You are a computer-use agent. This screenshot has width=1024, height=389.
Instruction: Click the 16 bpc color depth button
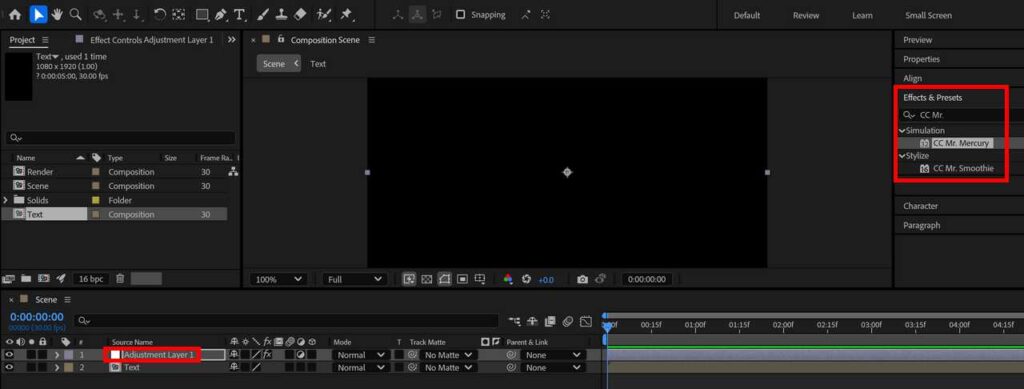(91, 279)
